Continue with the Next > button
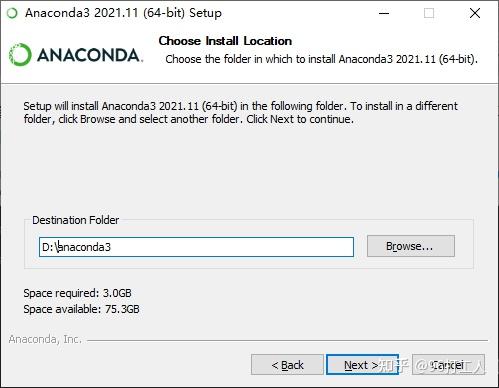The height and width of the screenshot is (388, 499). [362, 365]
